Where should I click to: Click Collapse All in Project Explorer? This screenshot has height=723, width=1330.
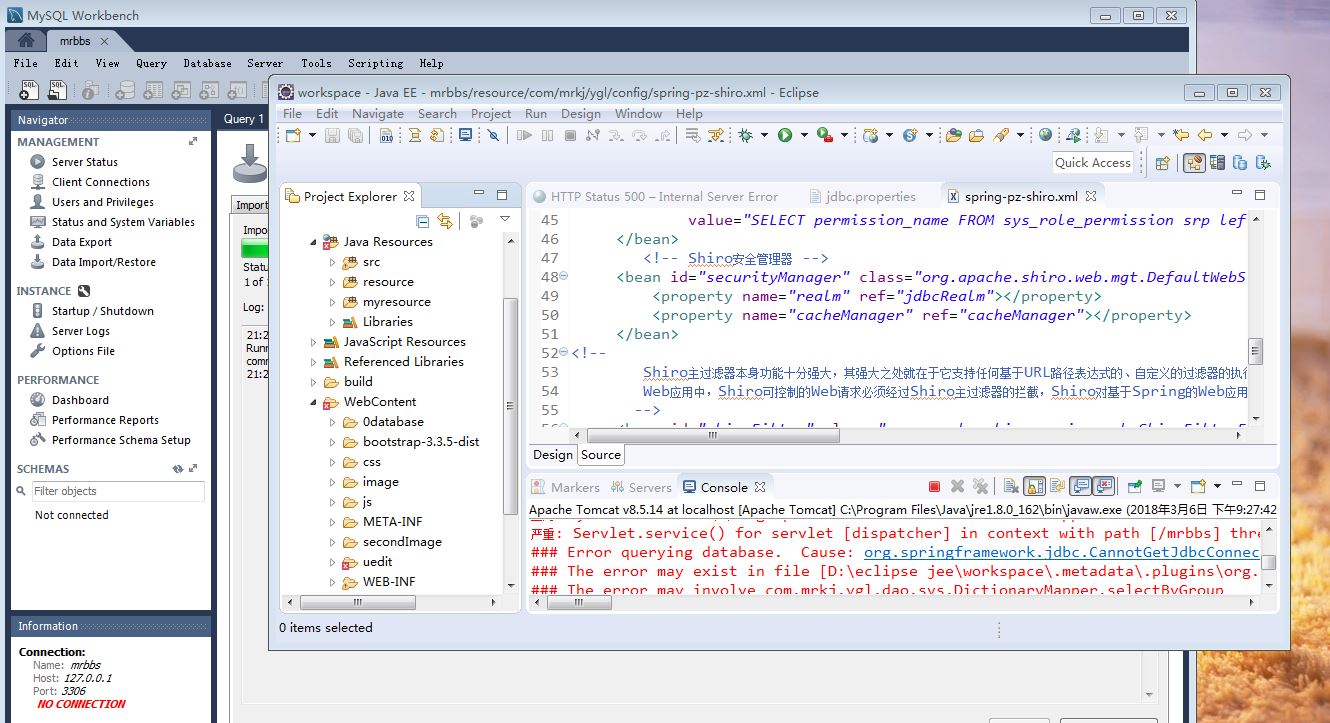tap(422, 221)
